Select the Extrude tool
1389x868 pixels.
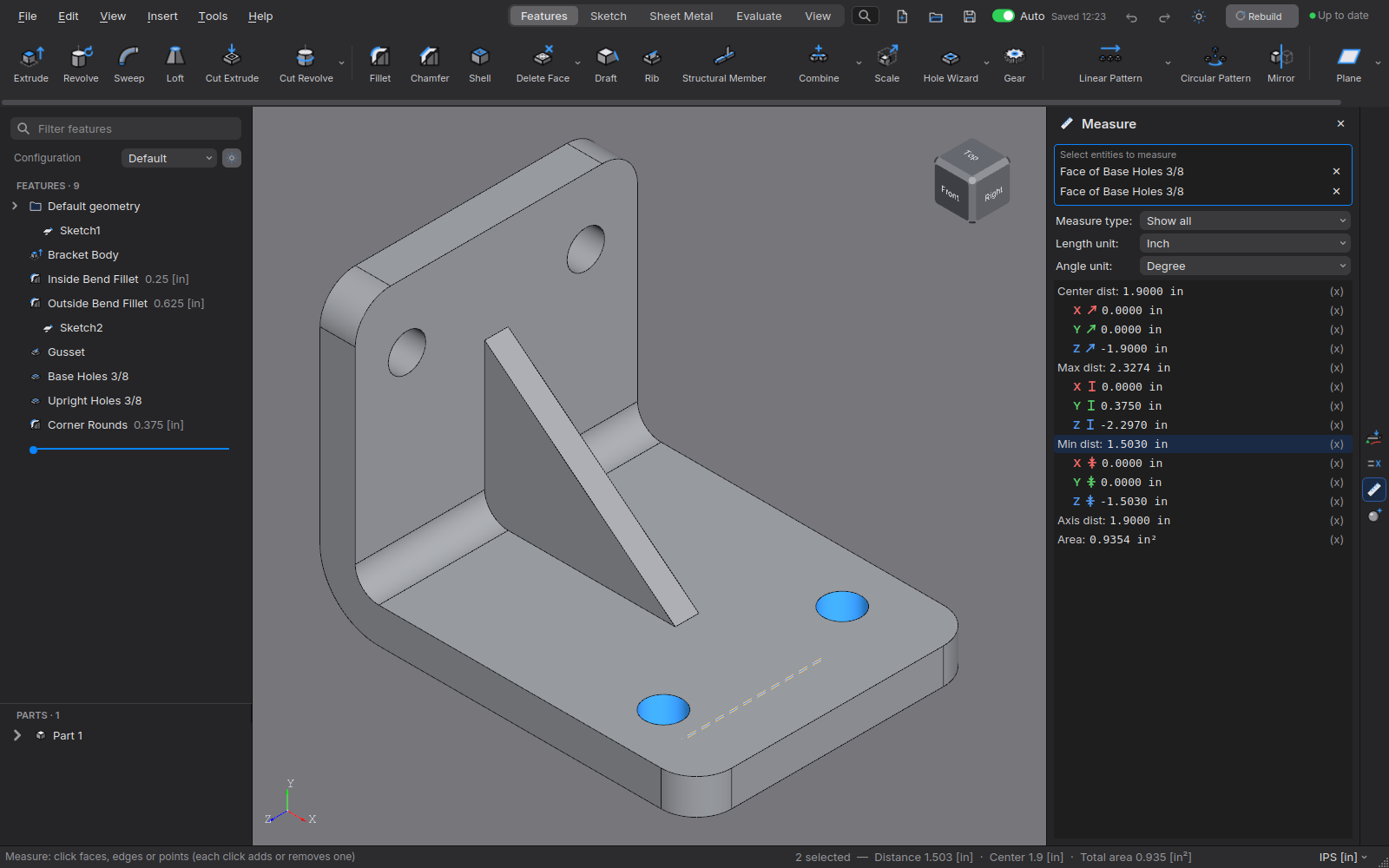(x=31, y=65)
